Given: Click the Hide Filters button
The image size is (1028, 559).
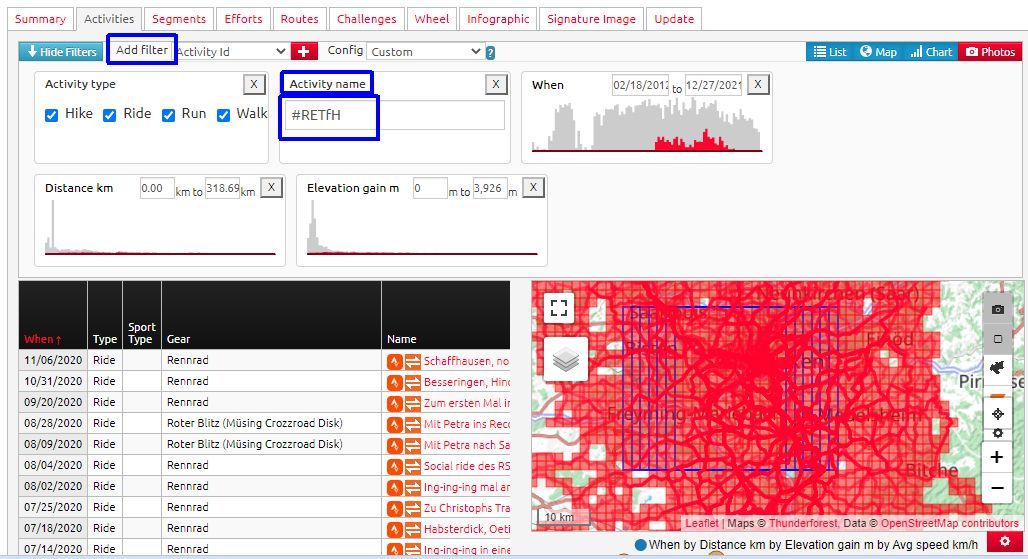Looking at the screenshot, I should point(62,52).
